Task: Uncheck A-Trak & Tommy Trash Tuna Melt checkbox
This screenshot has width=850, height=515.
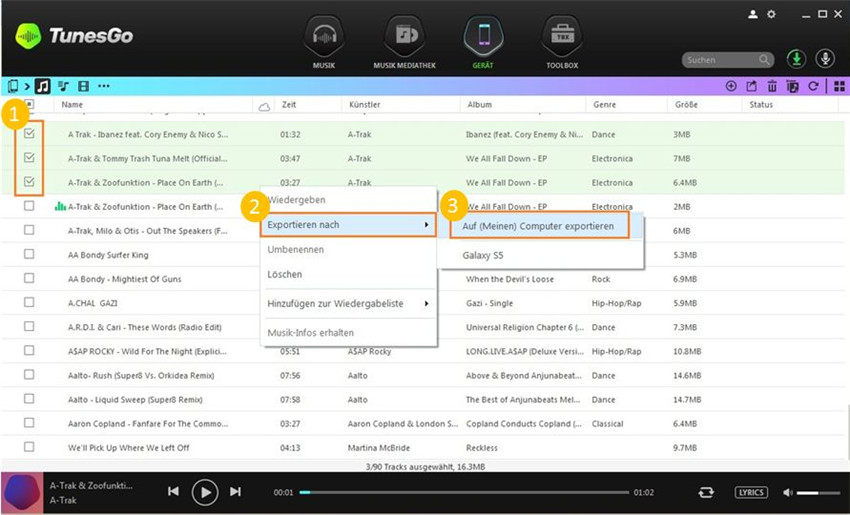Action: [x=29, y=157]
